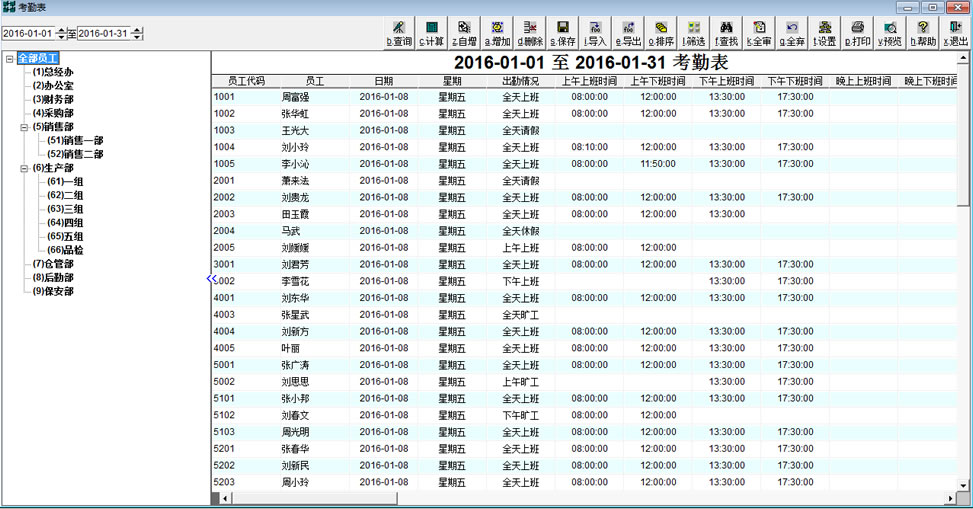Select (52)销售二部 in the tree

click(75, 154)
